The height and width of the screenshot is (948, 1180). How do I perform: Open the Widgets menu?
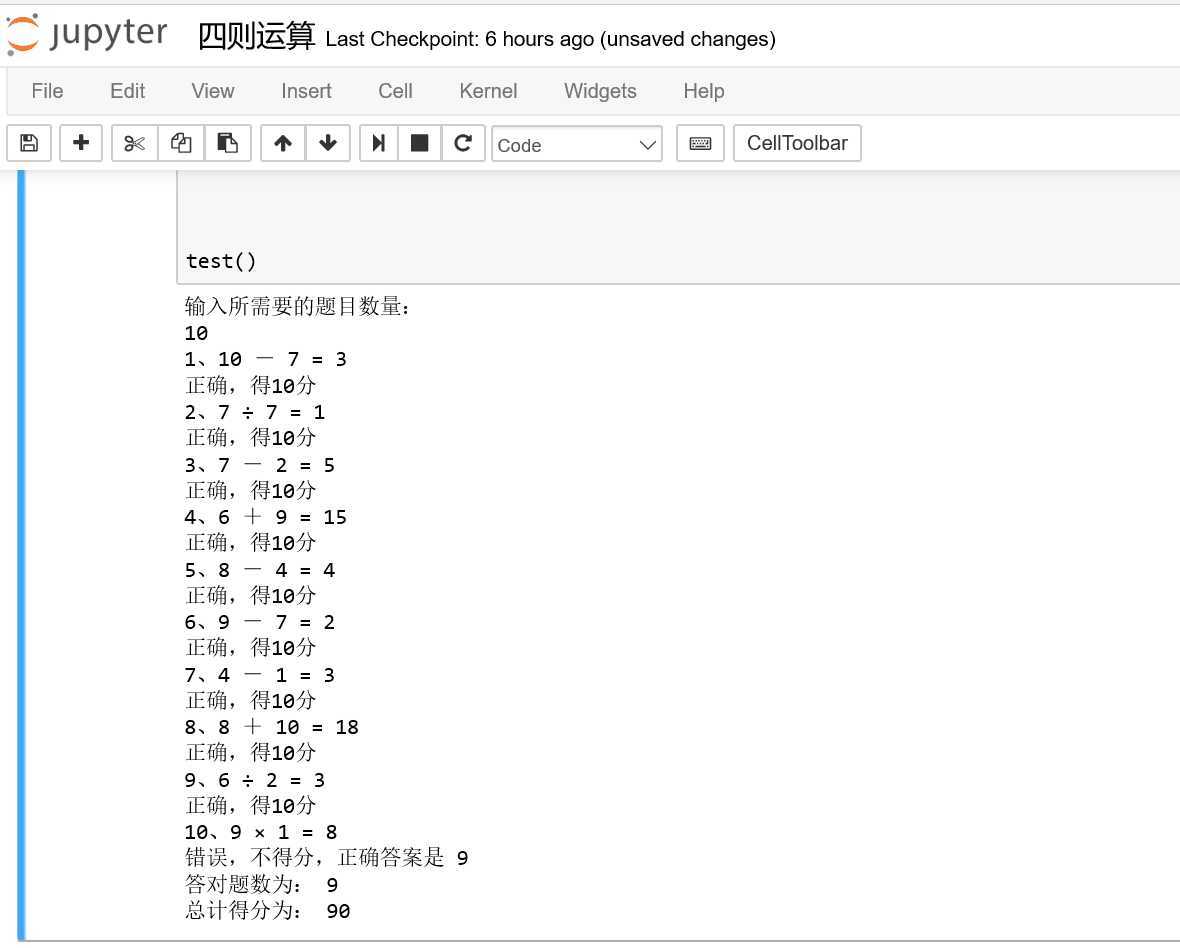coord(600,91)
